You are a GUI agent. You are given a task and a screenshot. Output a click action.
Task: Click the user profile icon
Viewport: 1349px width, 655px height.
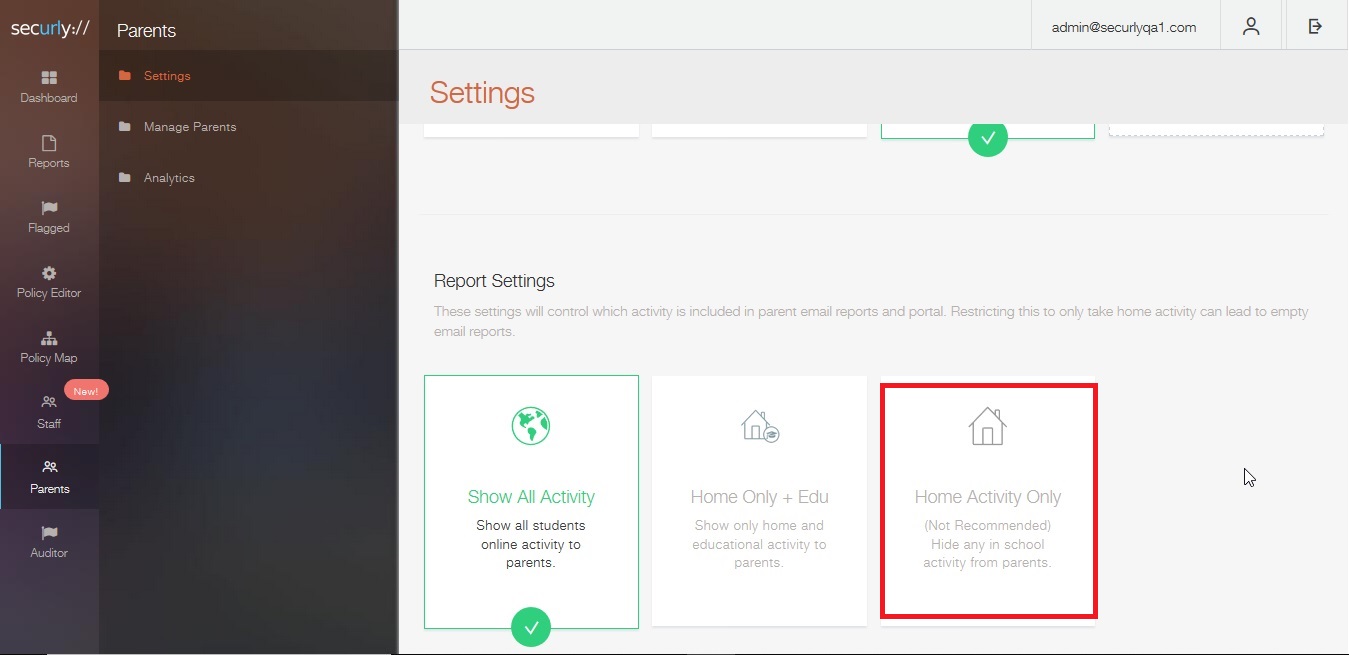point(1251,26)
